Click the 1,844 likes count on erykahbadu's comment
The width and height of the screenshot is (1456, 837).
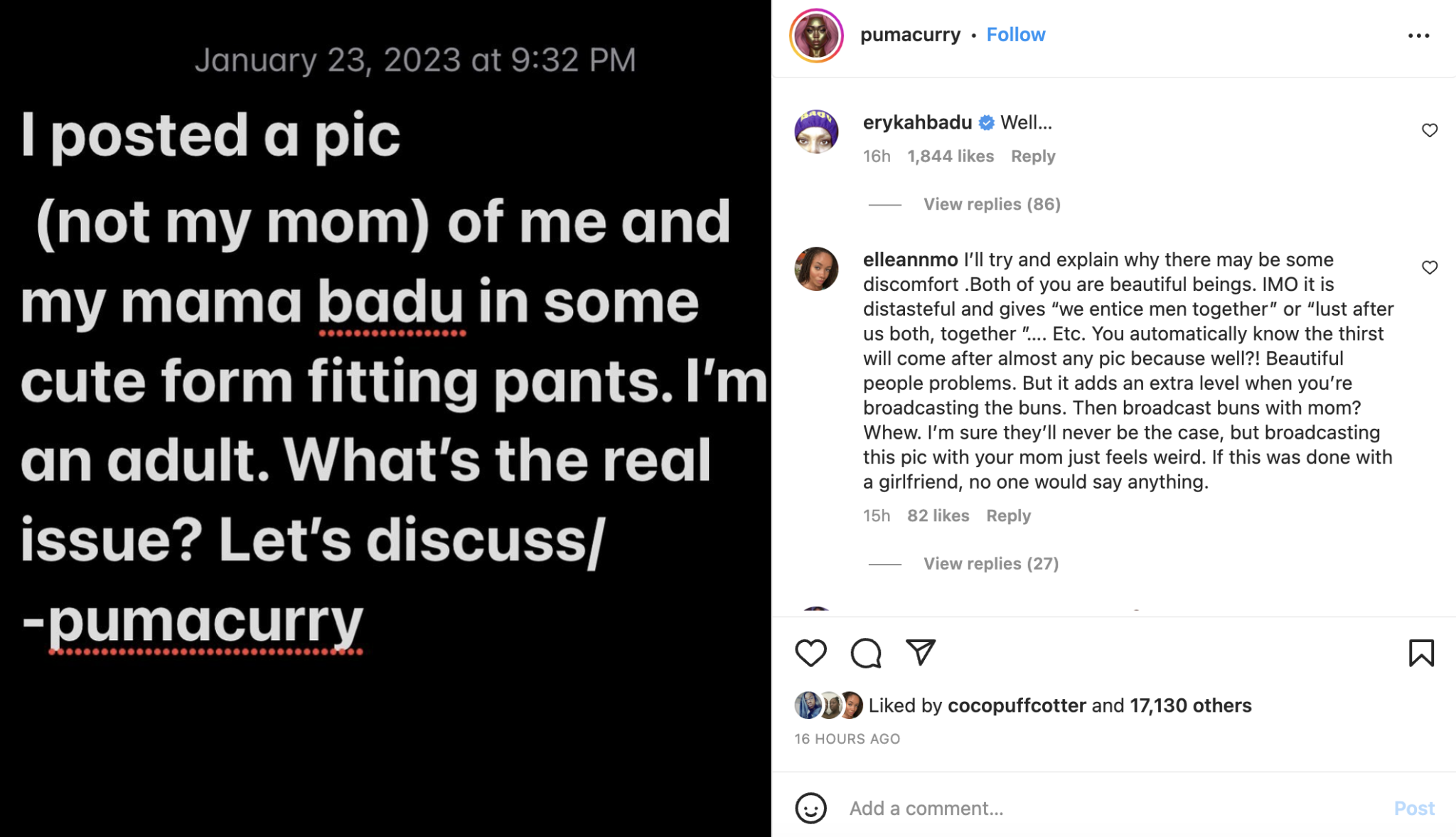click(x=950, y=156)
